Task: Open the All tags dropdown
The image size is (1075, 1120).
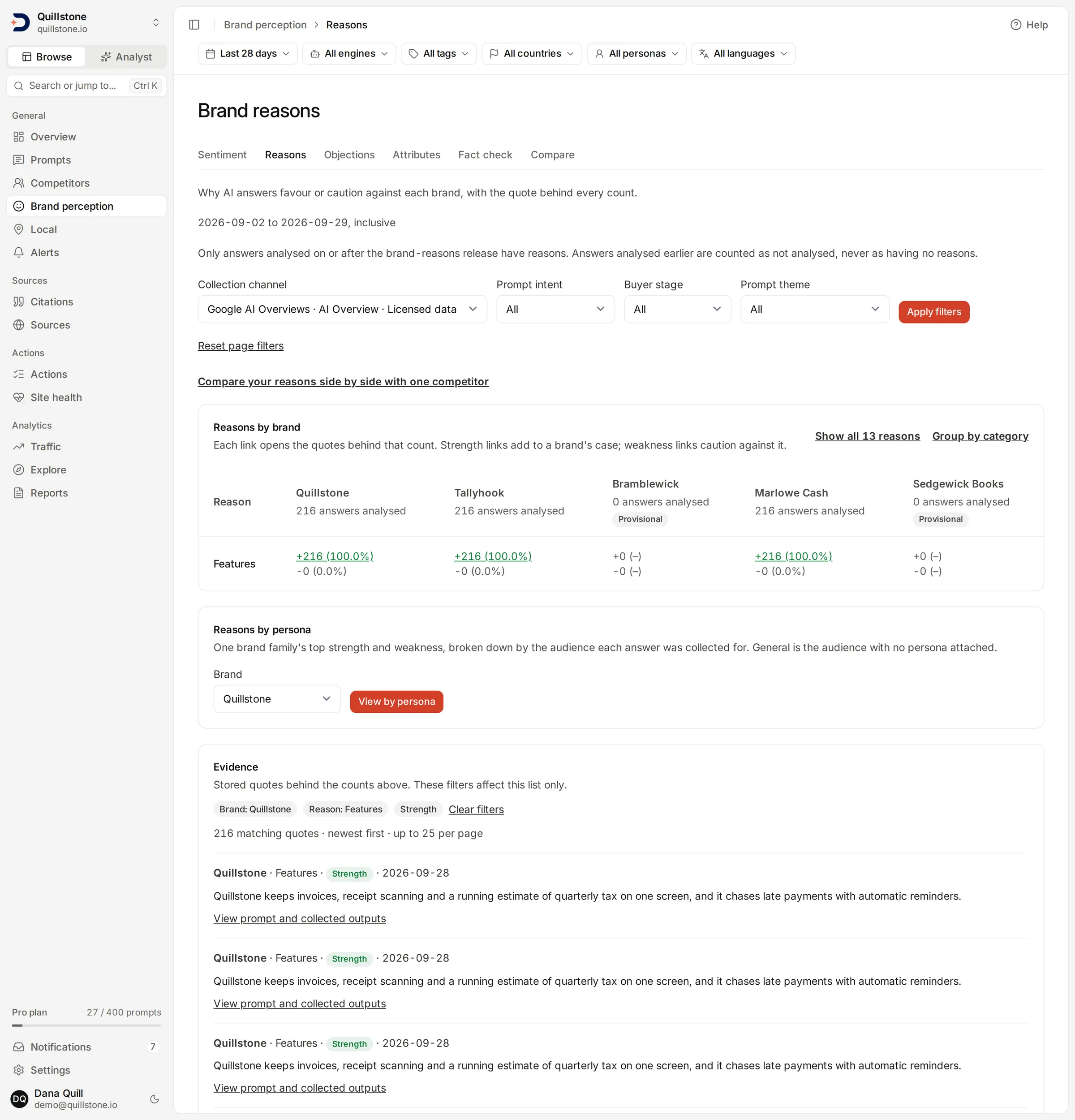Action: pos(439,54)
